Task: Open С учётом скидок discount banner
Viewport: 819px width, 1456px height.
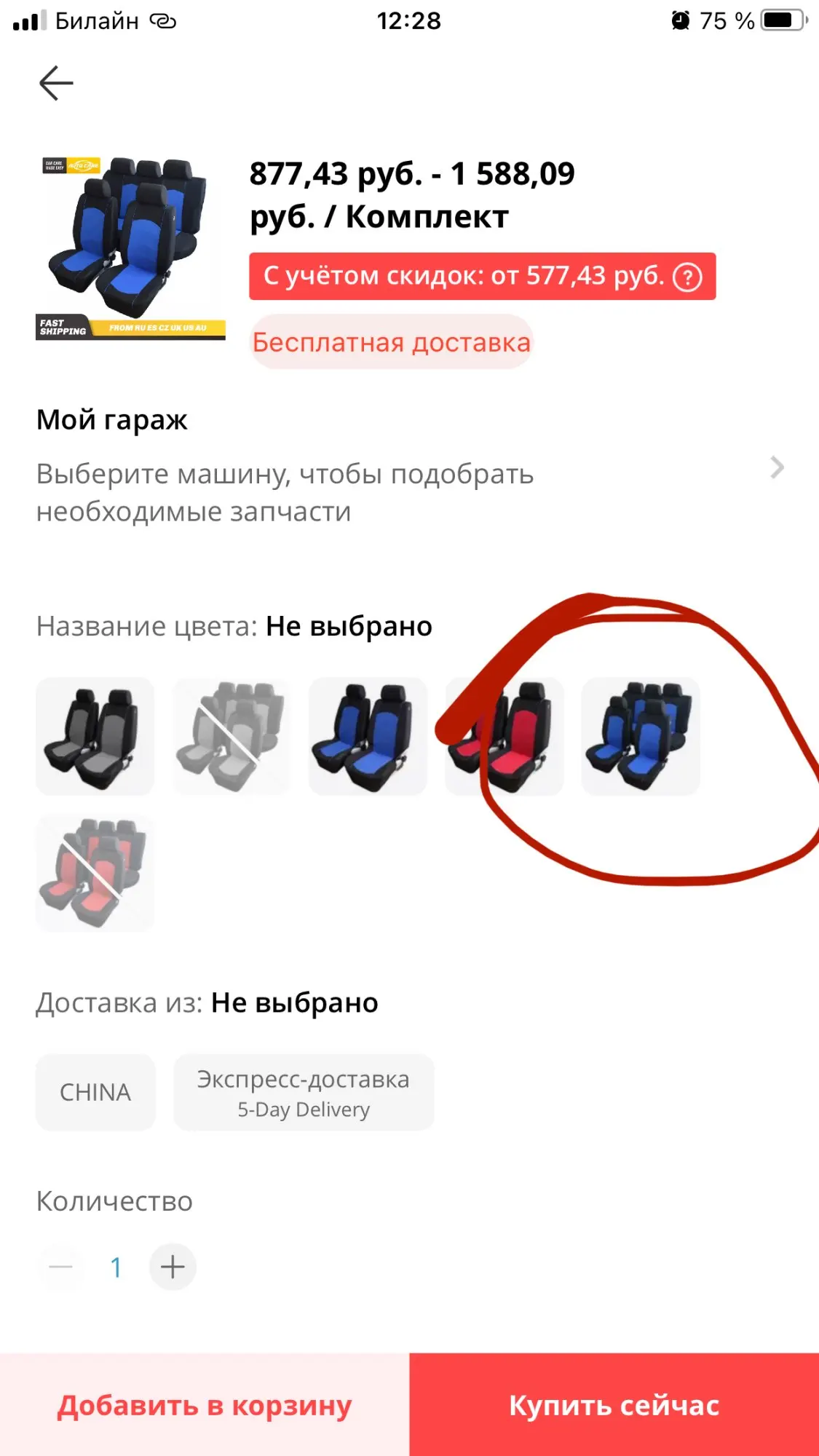Action: pyautogui.click(x=482, y=277)
